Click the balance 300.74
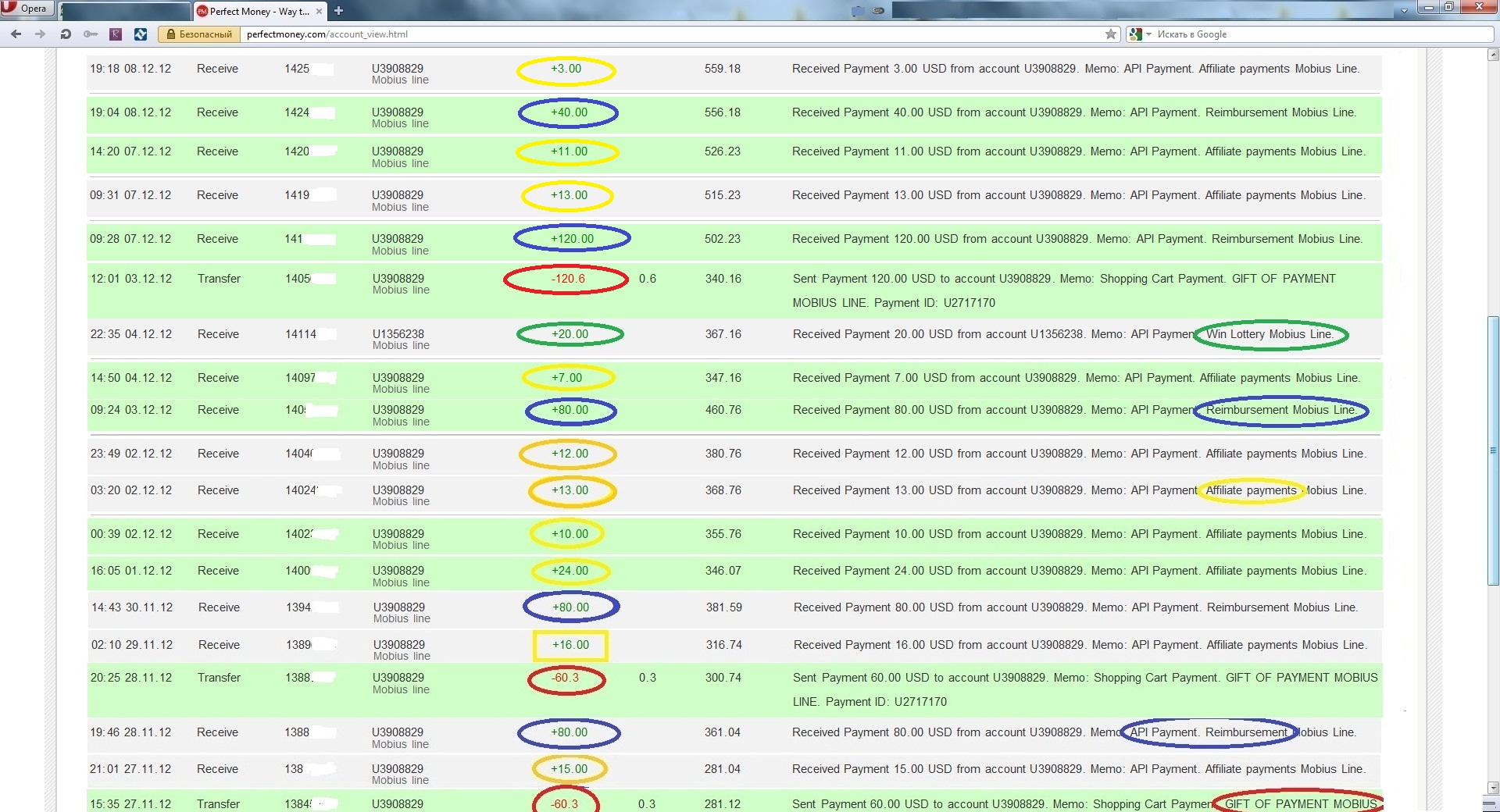 pos(723,678)
